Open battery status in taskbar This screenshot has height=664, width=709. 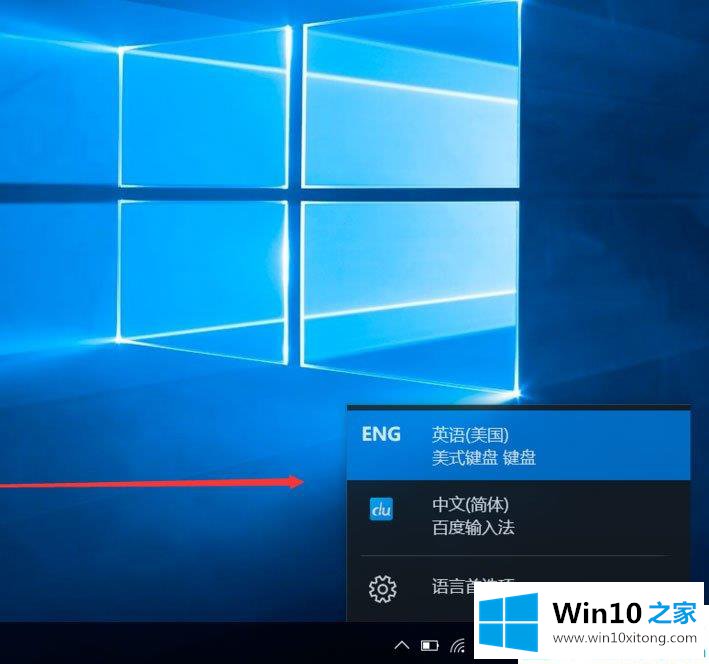pyautogui.click(x=430, y=645)
